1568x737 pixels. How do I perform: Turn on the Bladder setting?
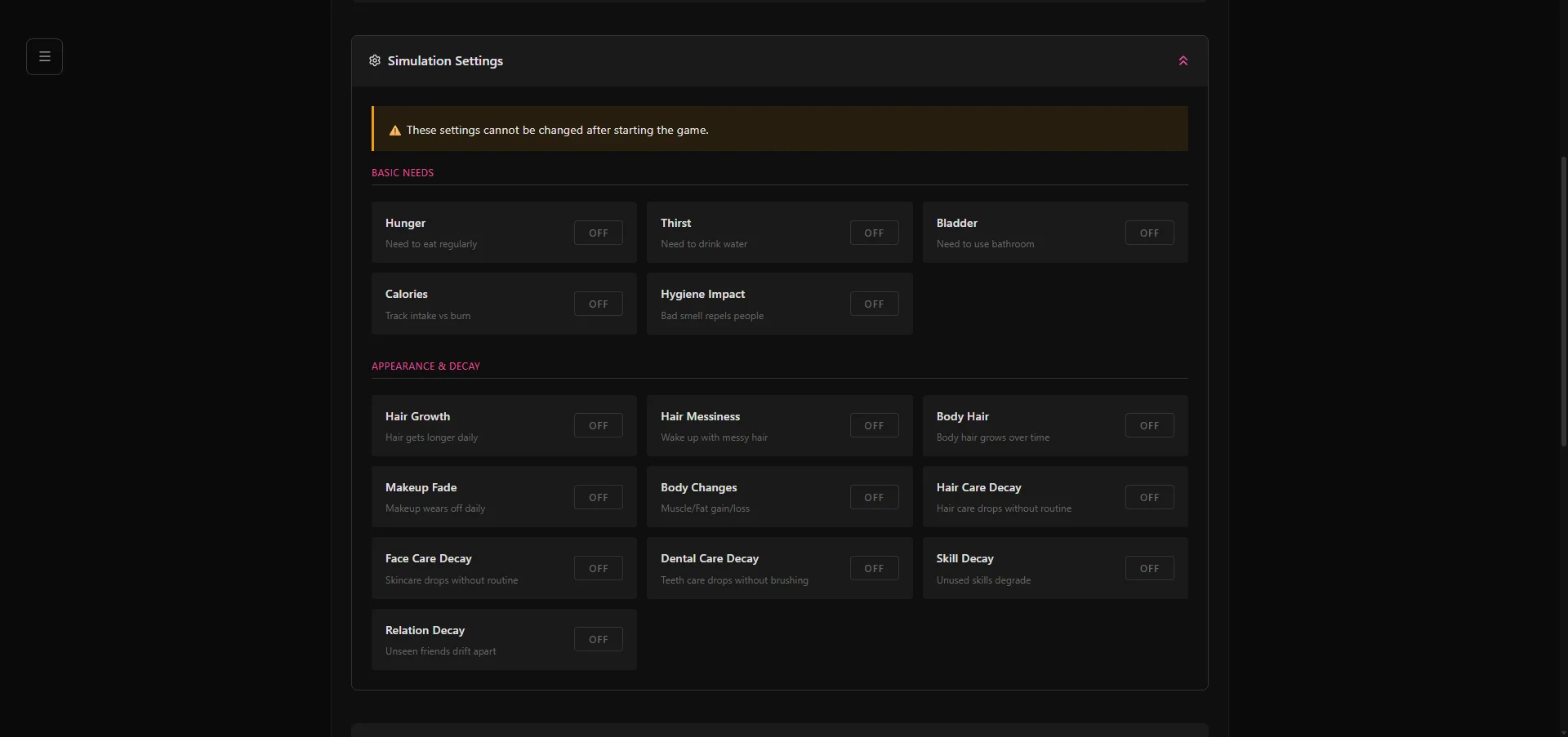click(1149, 233)
